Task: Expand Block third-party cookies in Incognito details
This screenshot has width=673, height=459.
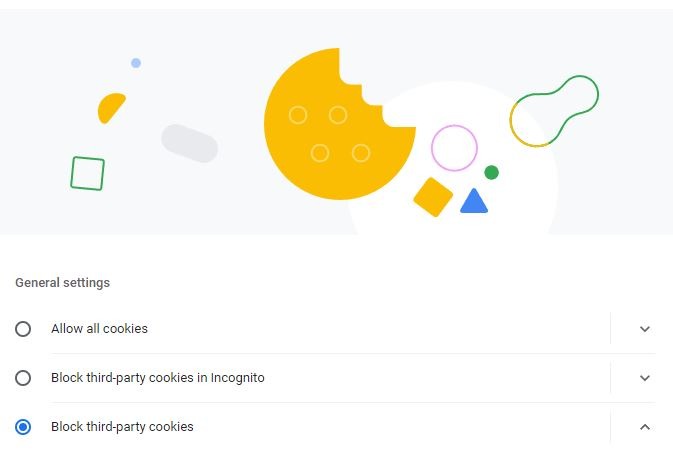Action: tap(644, 378)
